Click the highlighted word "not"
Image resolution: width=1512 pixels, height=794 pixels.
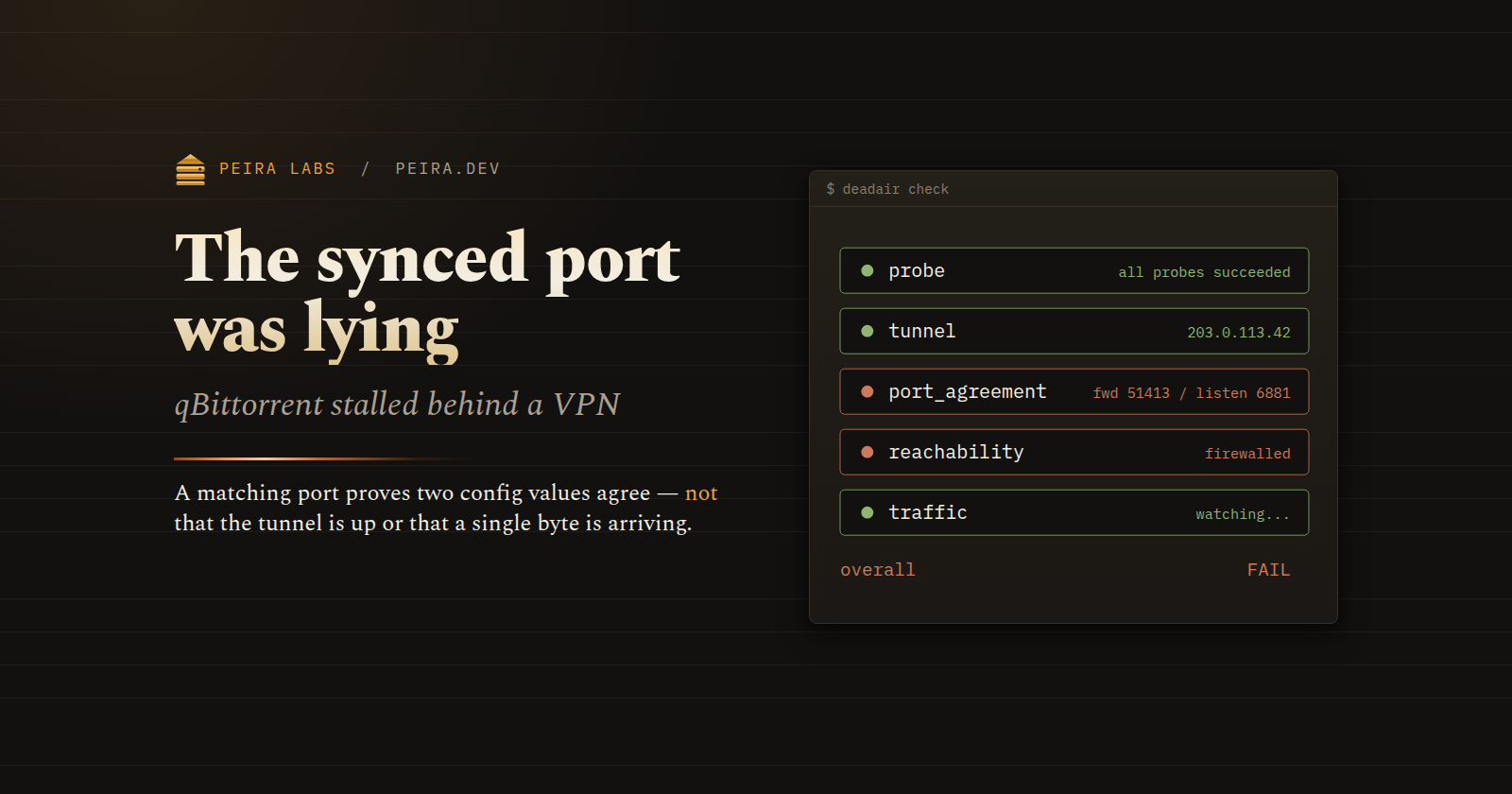pyautogui.click(x=701, y=493)
